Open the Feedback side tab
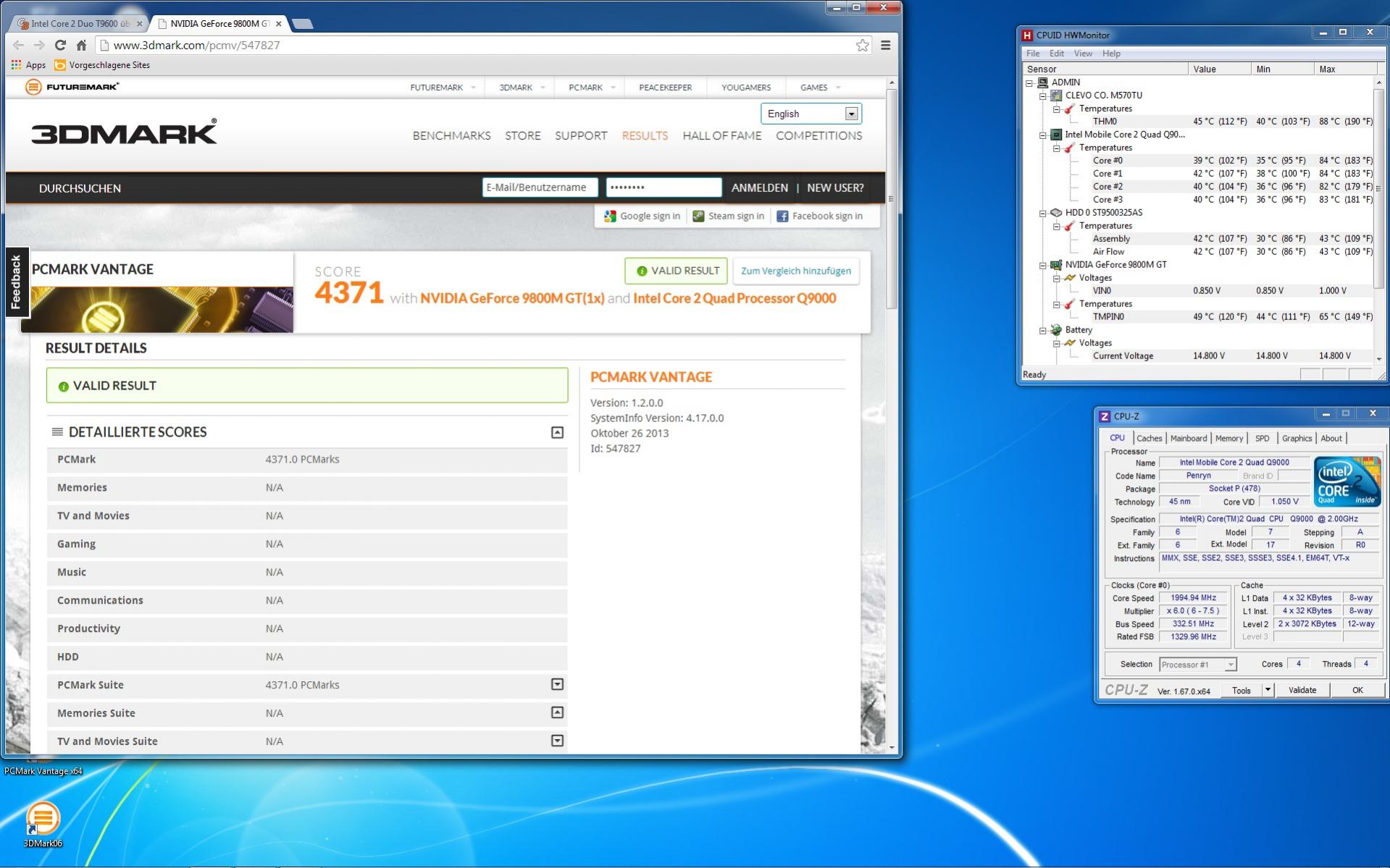 pyautogui.click(x=16, y=282)
